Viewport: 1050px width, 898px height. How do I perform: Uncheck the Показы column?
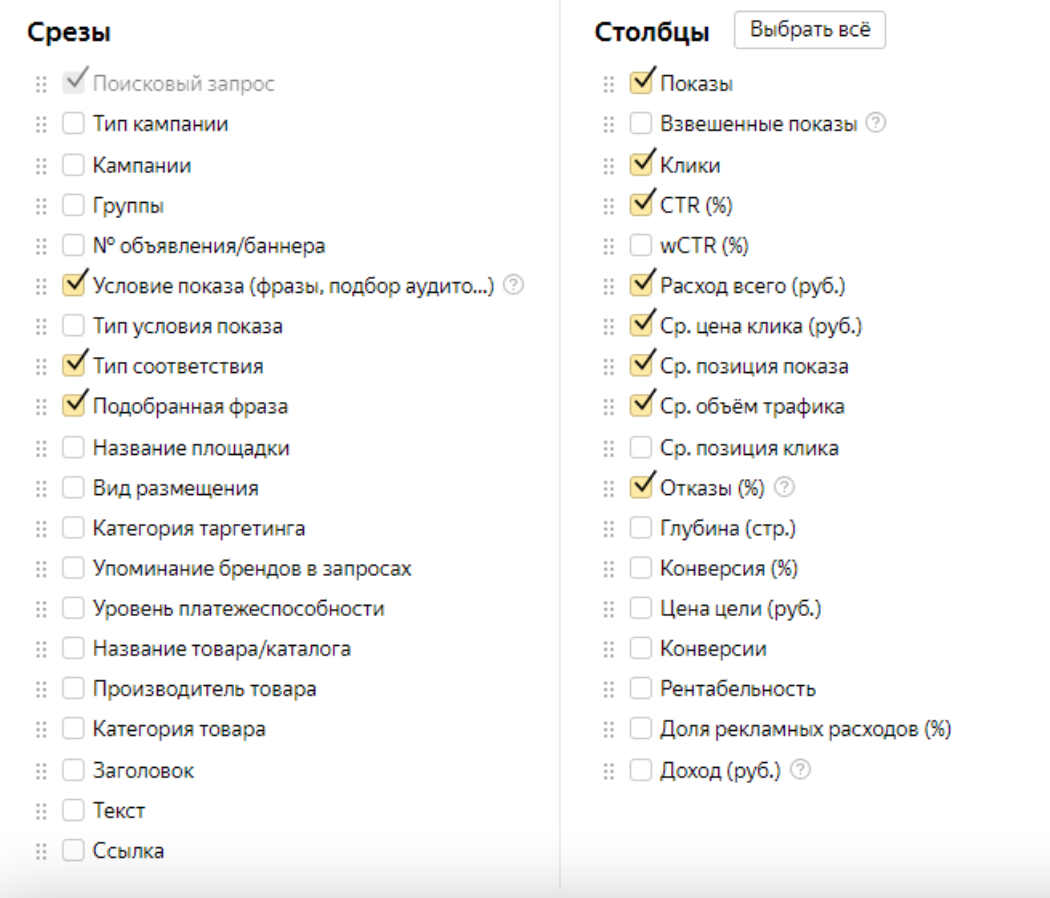641,83
